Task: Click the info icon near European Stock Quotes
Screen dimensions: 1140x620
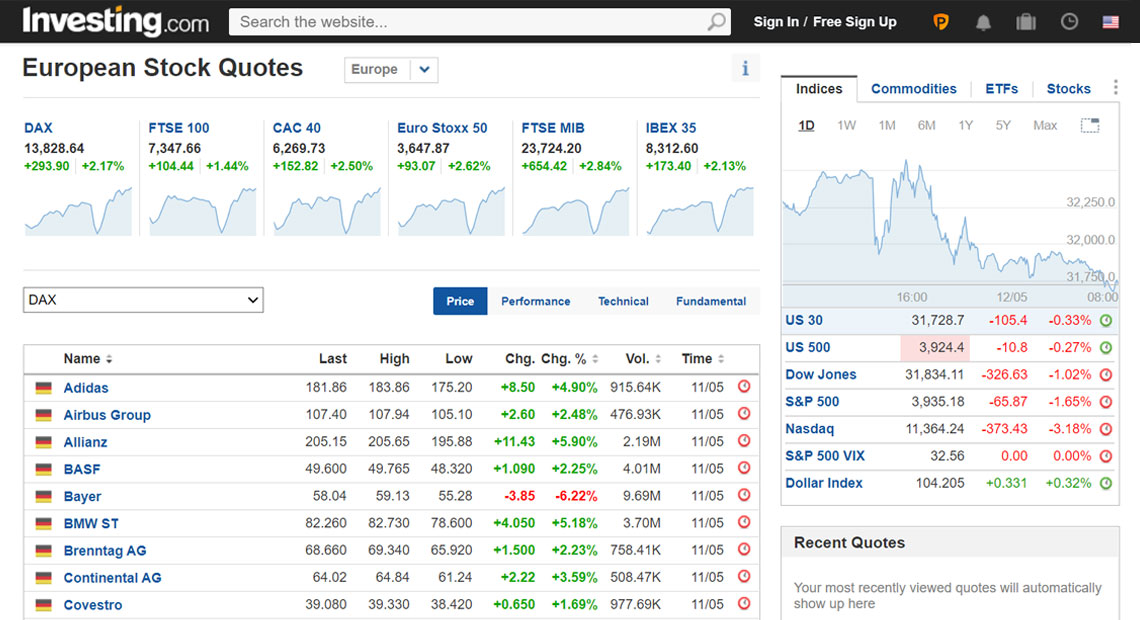Action: pyautogui.click(x=745, y=68)
